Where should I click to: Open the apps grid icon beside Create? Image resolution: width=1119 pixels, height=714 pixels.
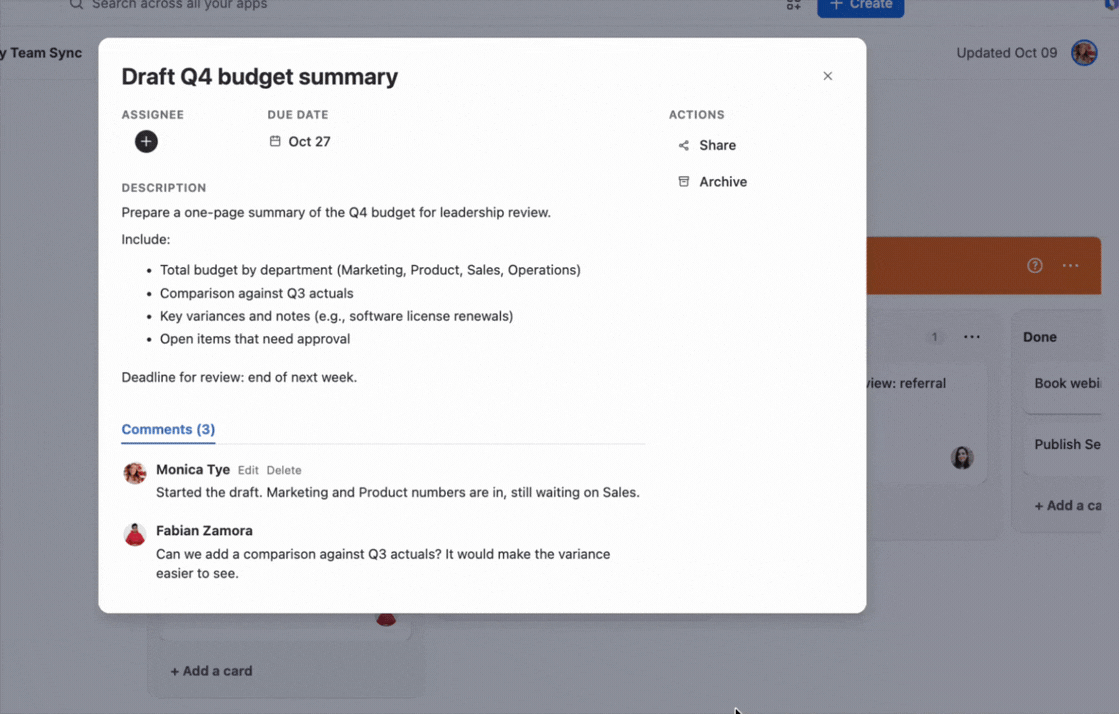[794, 4]
